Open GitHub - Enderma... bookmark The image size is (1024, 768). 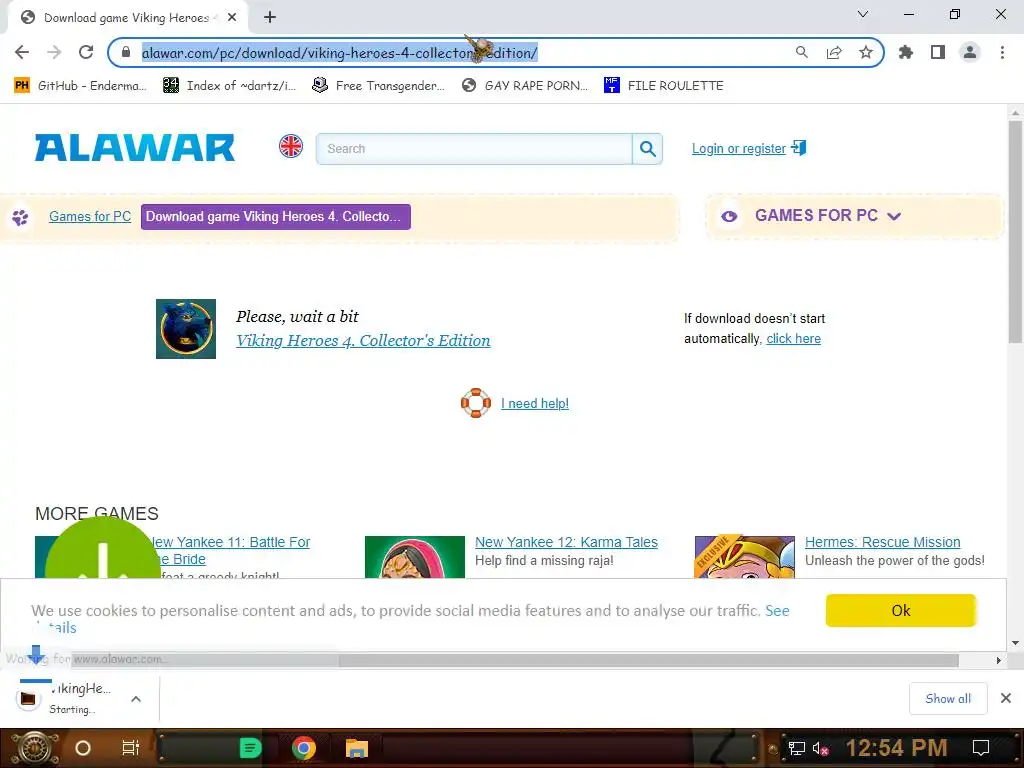coord(80,86)
